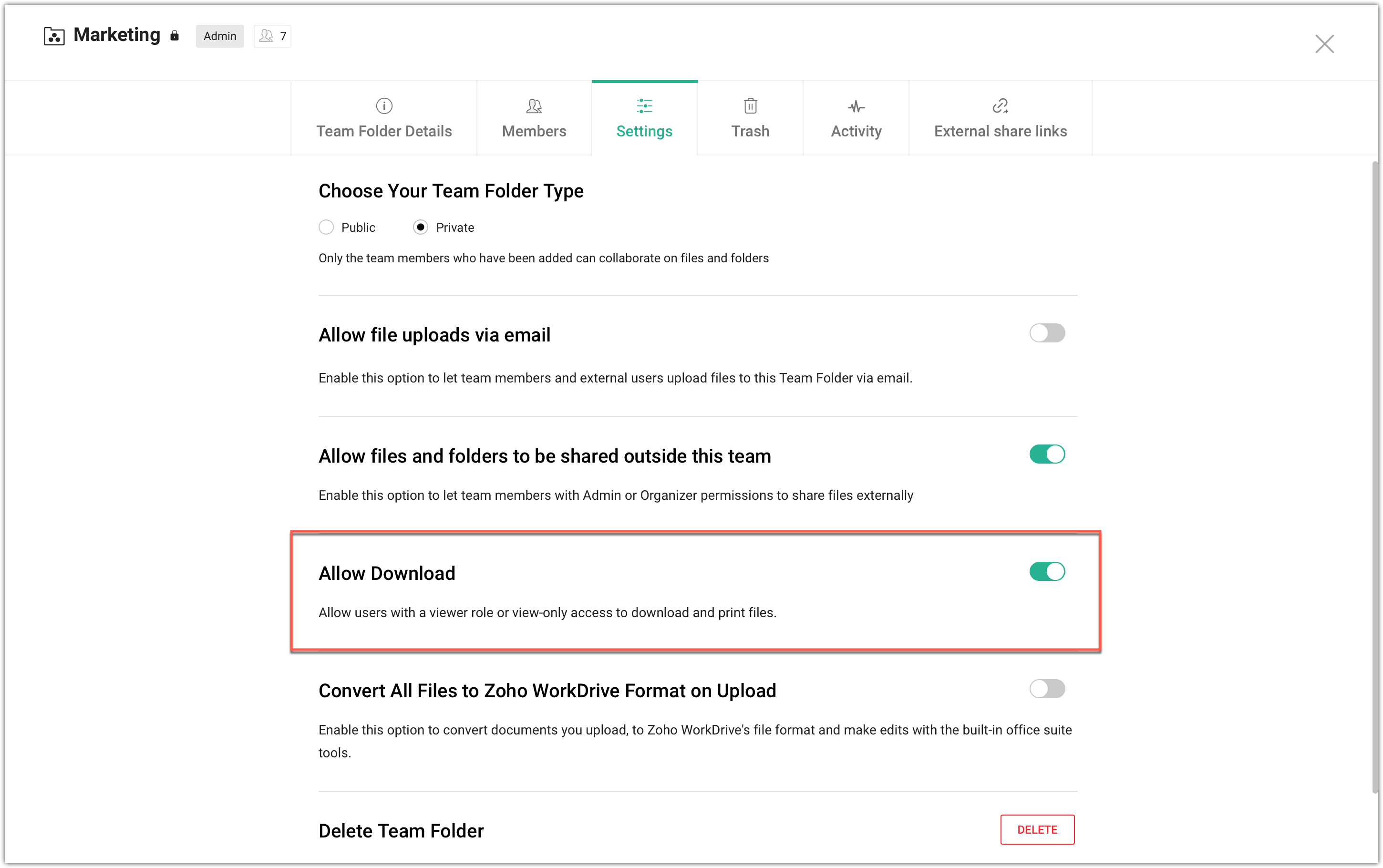Click the vertical scrollbar on the right
The width and height of the screenshot is (1383, 868).
tap(1375, 476)
